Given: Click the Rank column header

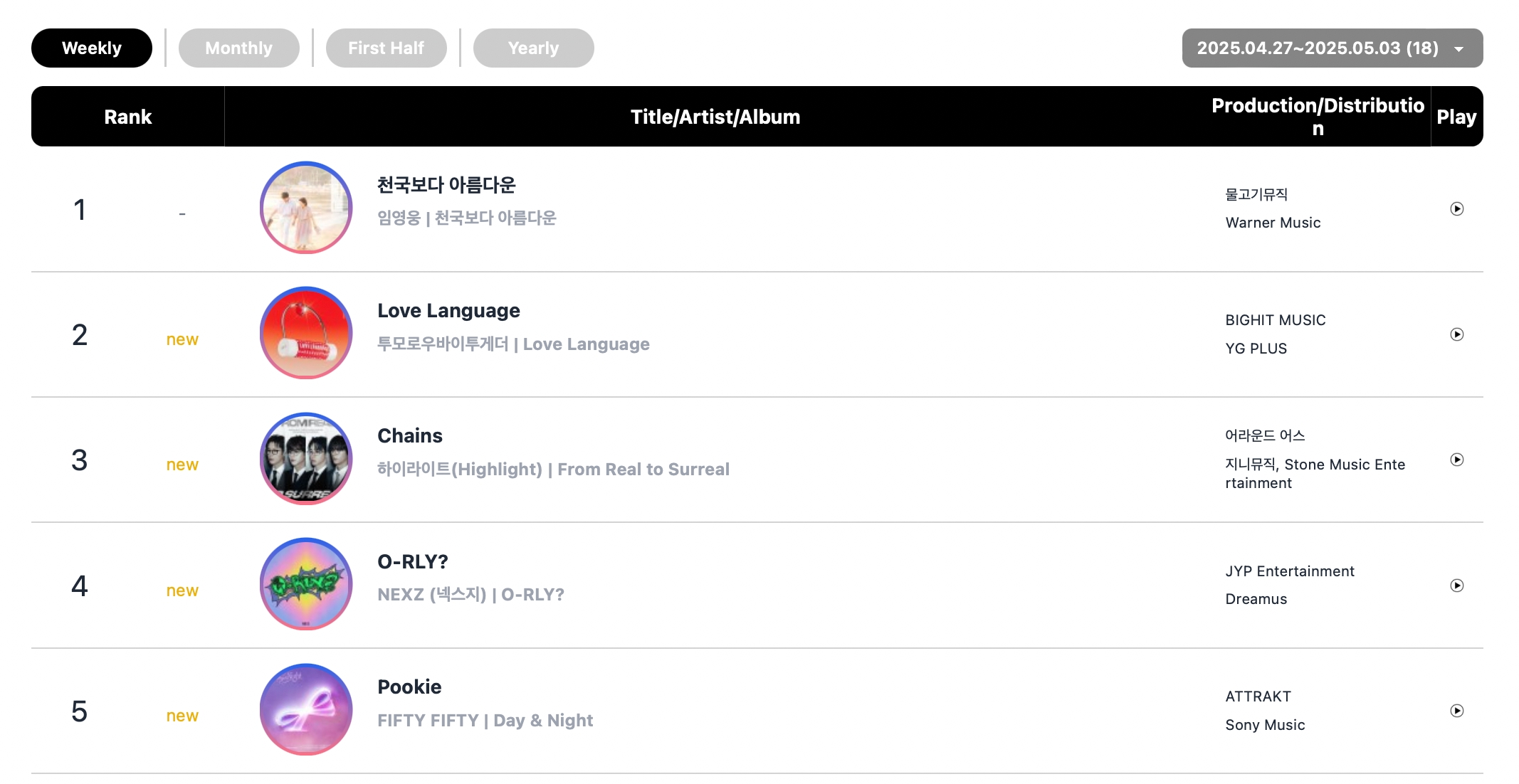Looking at the screenshot, I should tap(128, 117).
